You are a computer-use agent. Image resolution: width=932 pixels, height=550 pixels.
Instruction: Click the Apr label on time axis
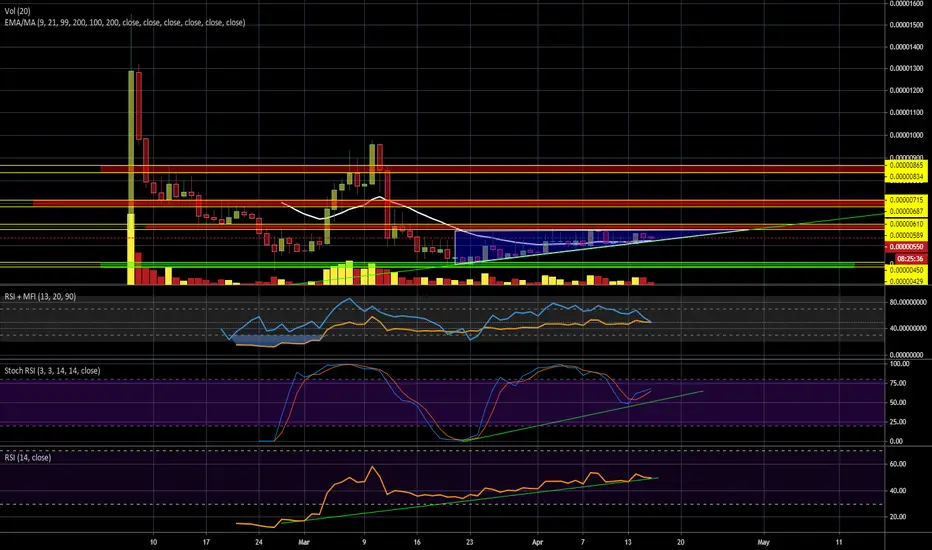tap(537, 542)
